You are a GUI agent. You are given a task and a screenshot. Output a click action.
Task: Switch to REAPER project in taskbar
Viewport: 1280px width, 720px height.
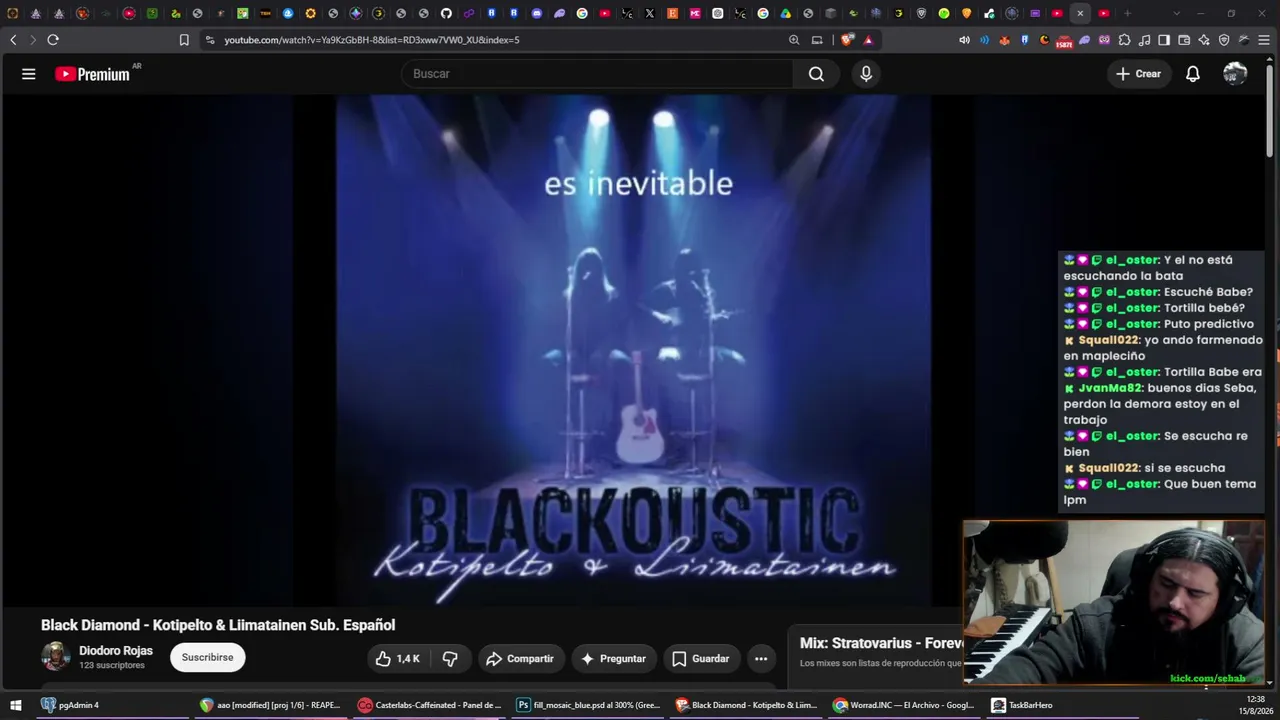(x=270, y=705)
